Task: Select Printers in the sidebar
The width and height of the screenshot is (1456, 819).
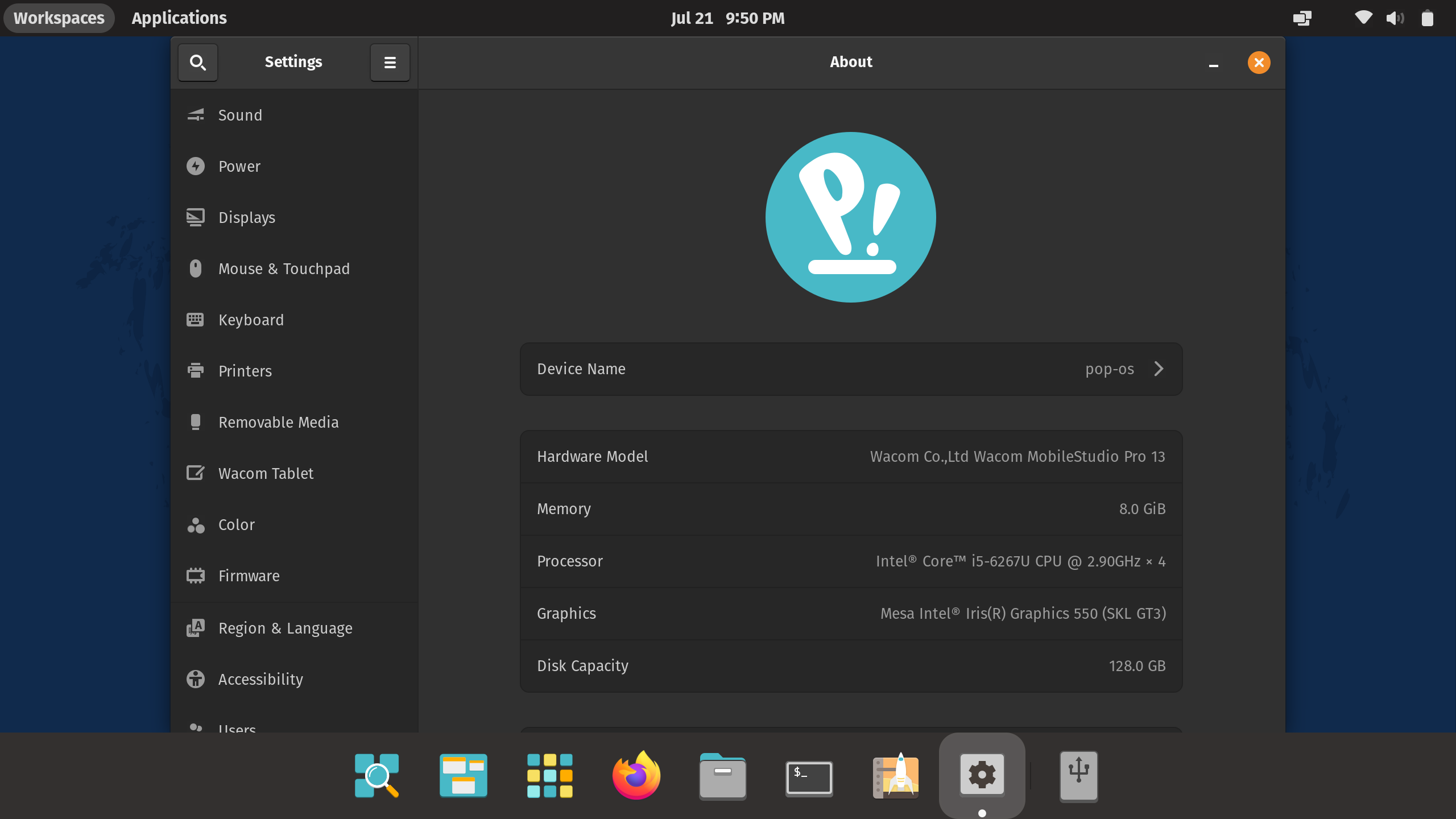Action: click(x=245, y=371)
